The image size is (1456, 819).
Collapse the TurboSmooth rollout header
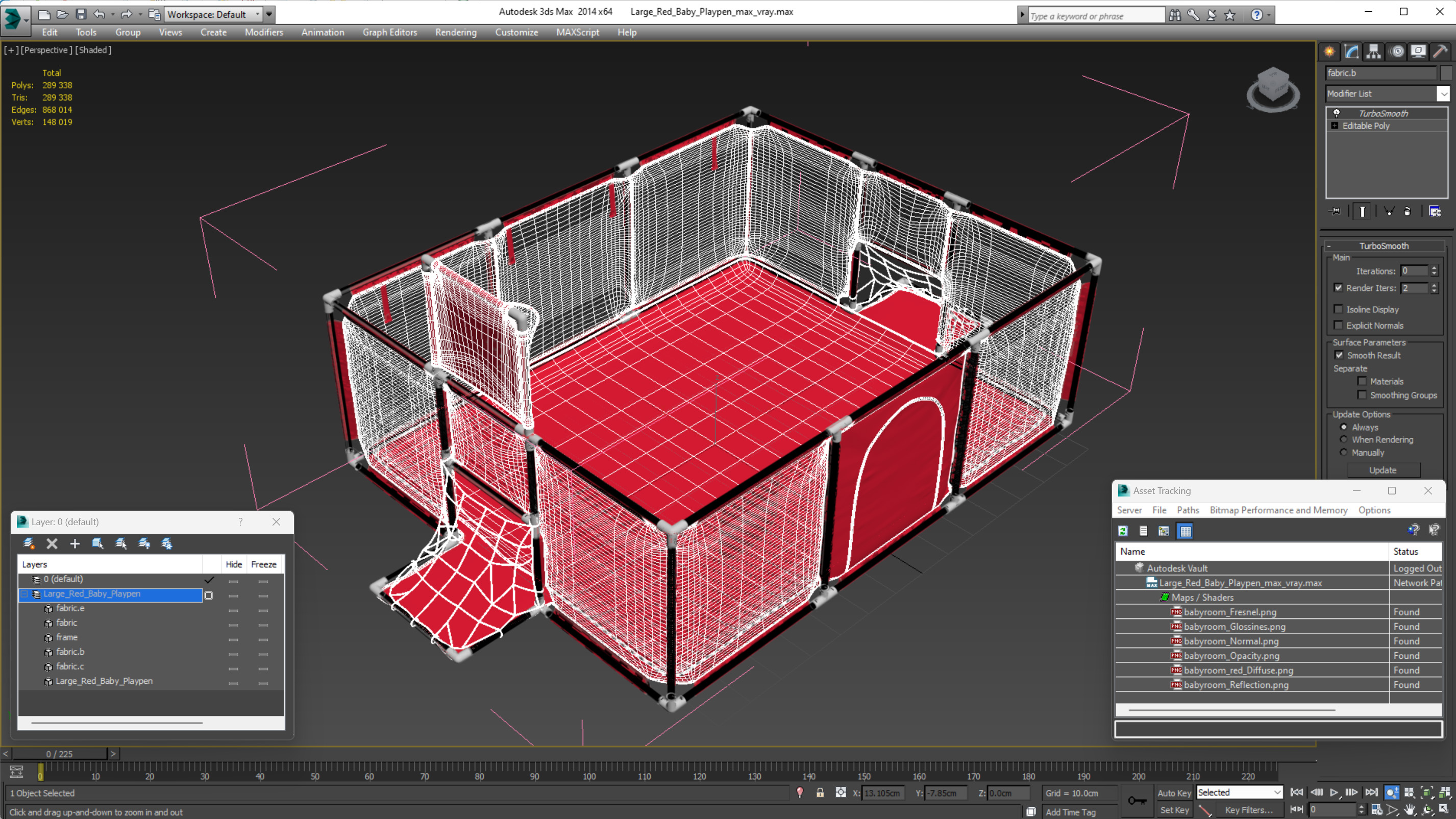tap(1384, 246)
